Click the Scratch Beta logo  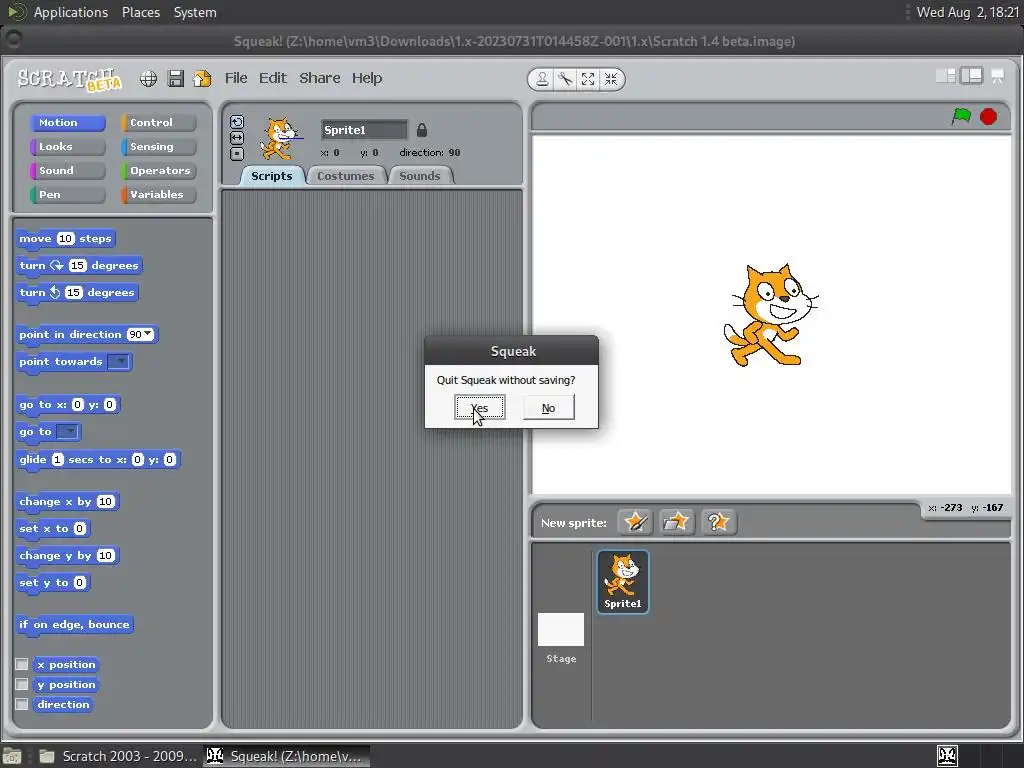(x=69, y=80)
